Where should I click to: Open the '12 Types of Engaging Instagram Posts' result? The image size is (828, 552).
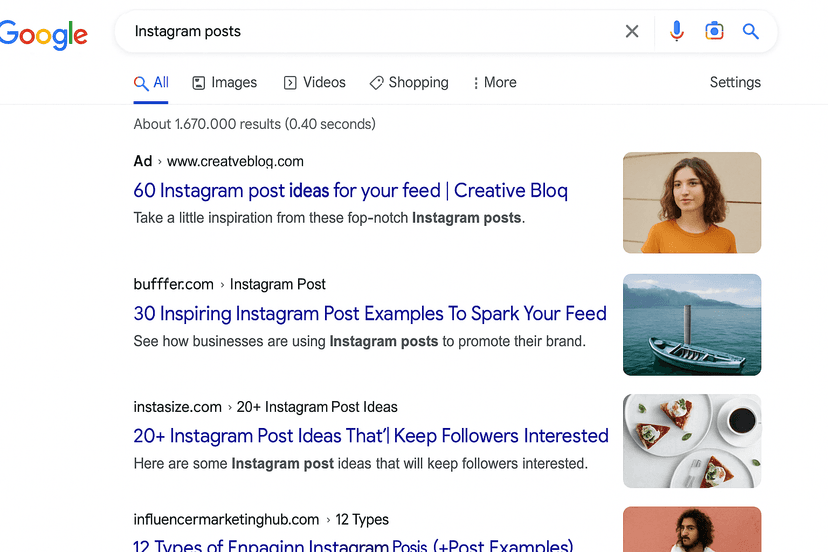pos(353,545)
